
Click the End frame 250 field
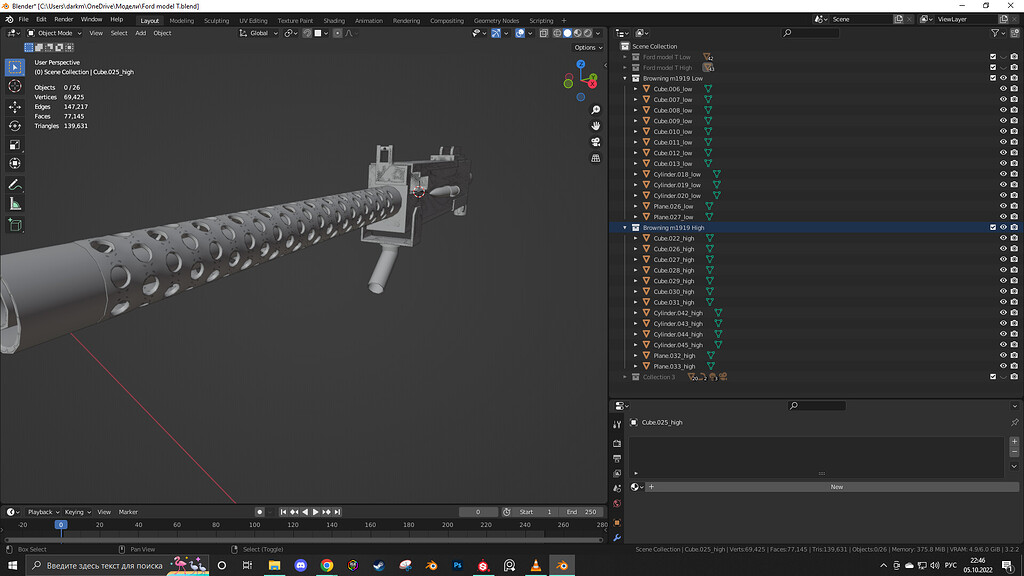pyautogui.click(x=583, y=512)
